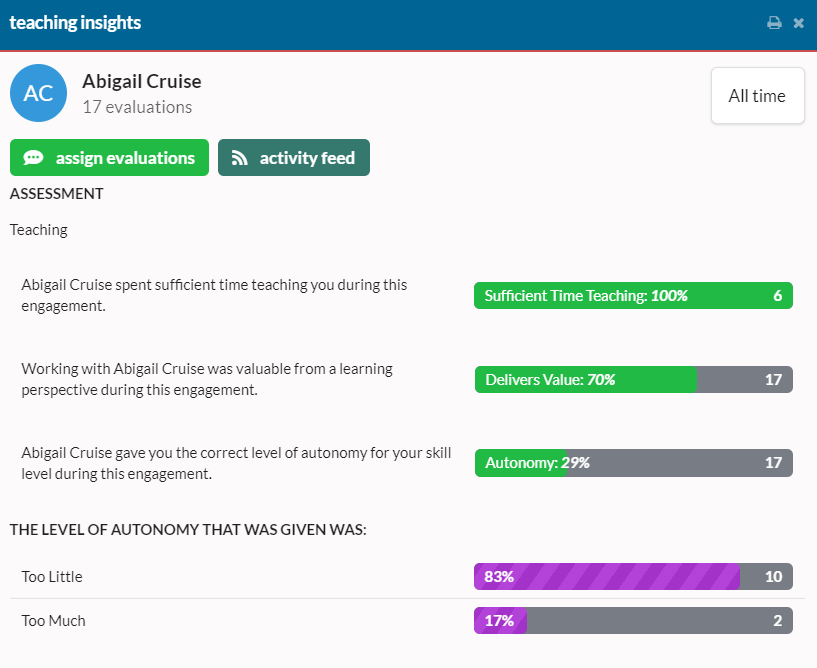Select the chat bubble icon on assign evaluations

[33, 157]
